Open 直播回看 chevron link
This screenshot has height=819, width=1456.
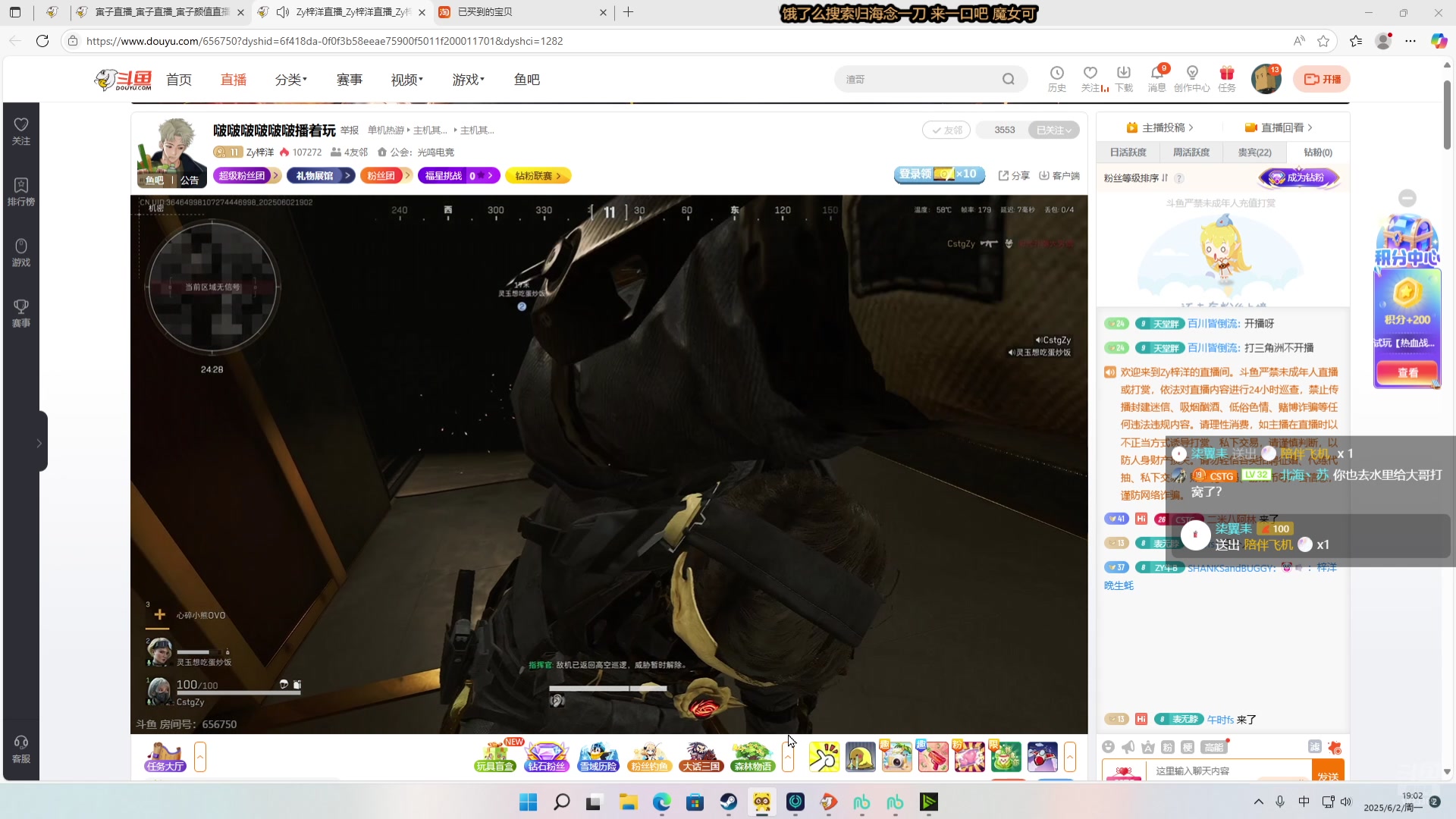[1279, 127]
